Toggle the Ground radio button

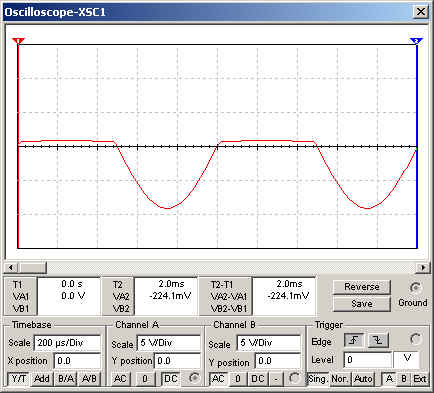(x=415, y=288)
